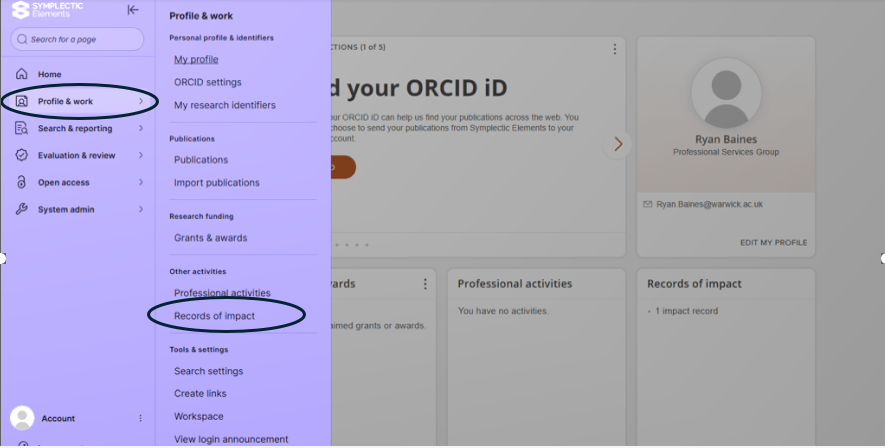The image size is (885, 448).
Task: Open the Publications page link
Action: click(201, 160)
